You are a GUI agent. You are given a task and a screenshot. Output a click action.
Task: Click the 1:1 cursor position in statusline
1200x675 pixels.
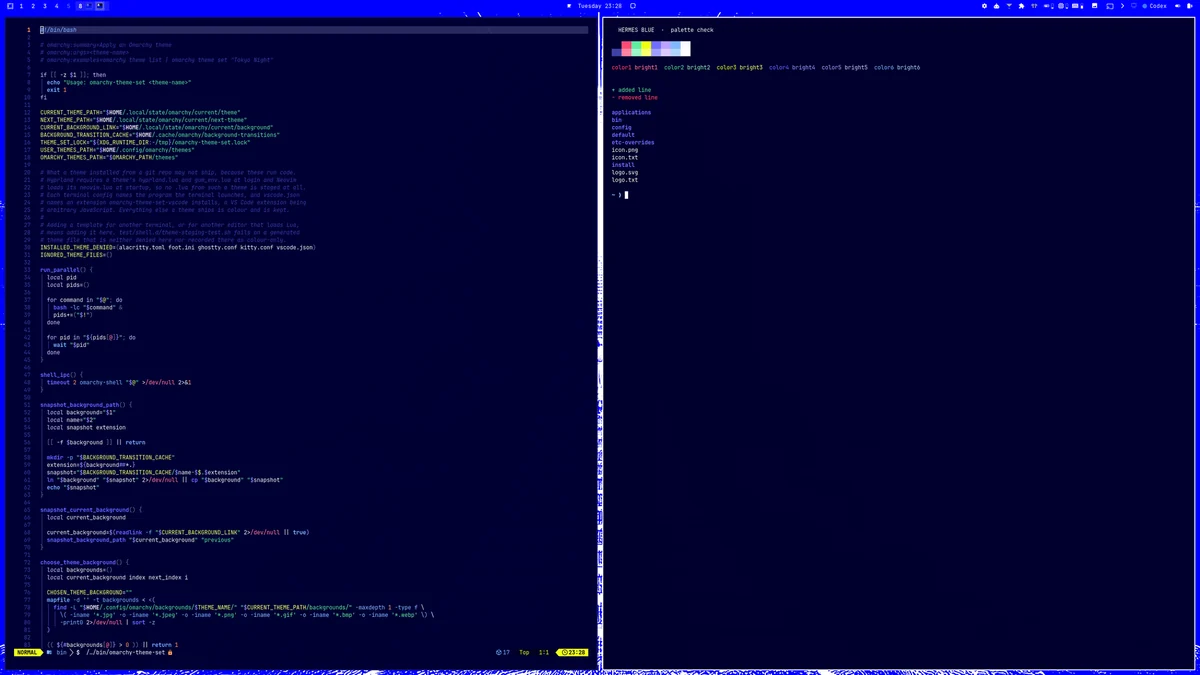[544, 652]
